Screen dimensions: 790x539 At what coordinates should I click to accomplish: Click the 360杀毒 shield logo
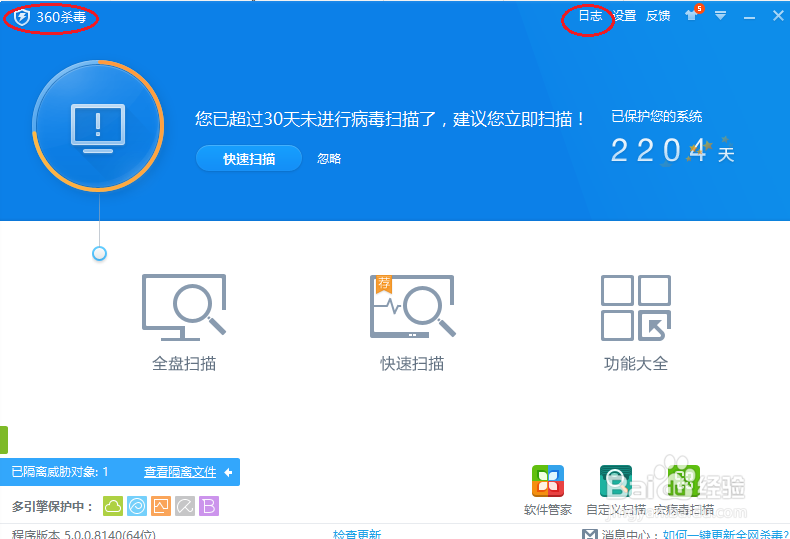(22, 17)
